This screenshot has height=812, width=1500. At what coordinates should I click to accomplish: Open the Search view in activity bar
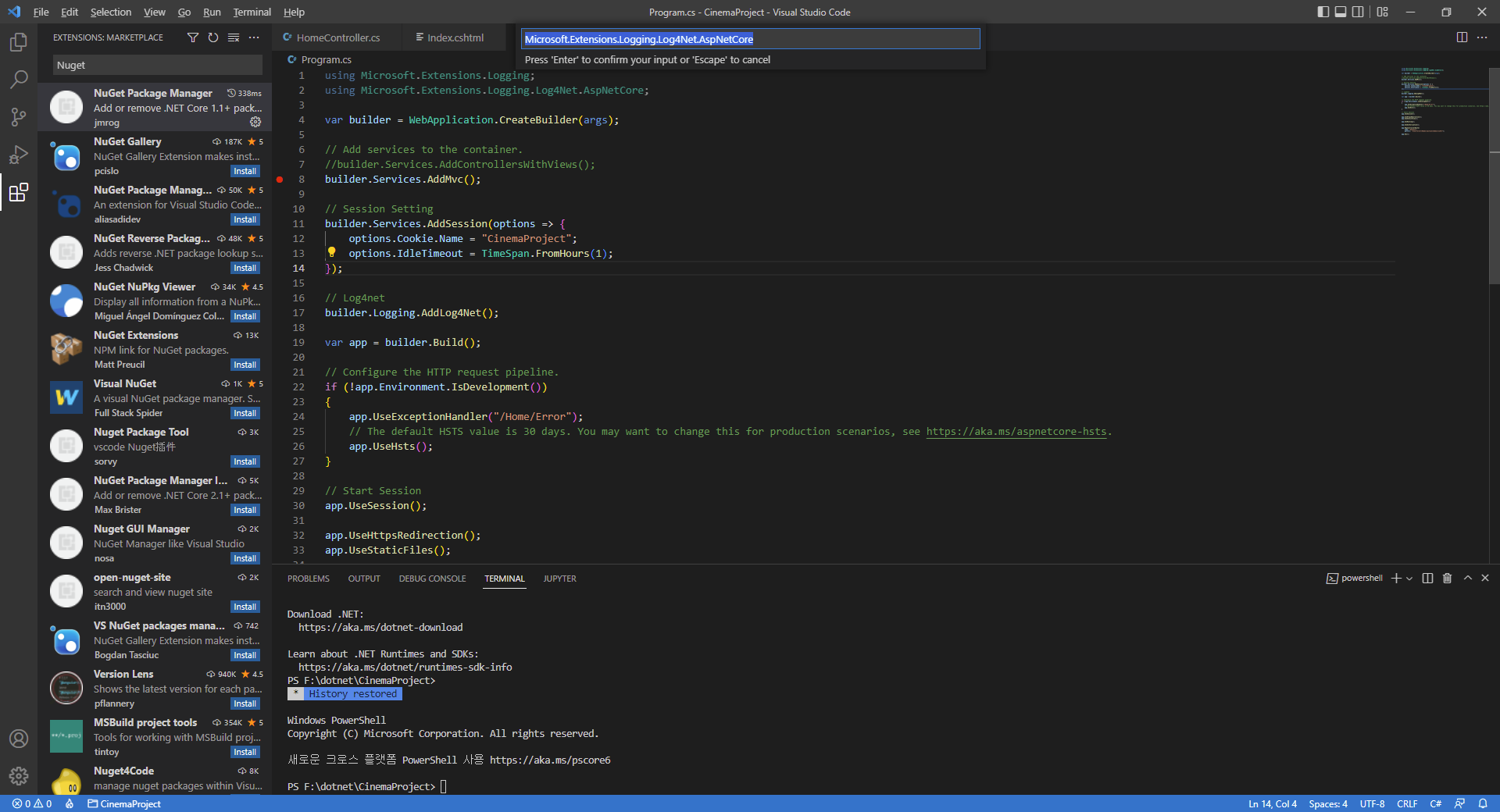tap(19, 80)
